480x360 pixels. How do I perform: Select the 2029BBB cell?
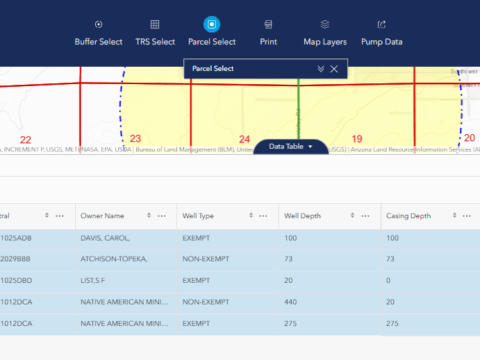pyautogui.click(x=37, y=259)
